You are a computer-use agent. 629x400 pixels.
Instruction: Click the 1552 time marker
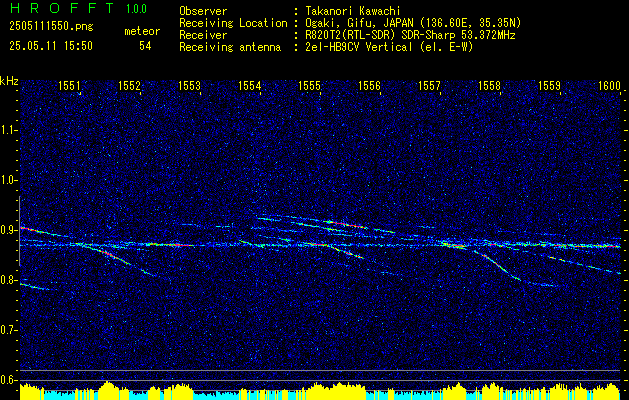(x=129, y=85)
